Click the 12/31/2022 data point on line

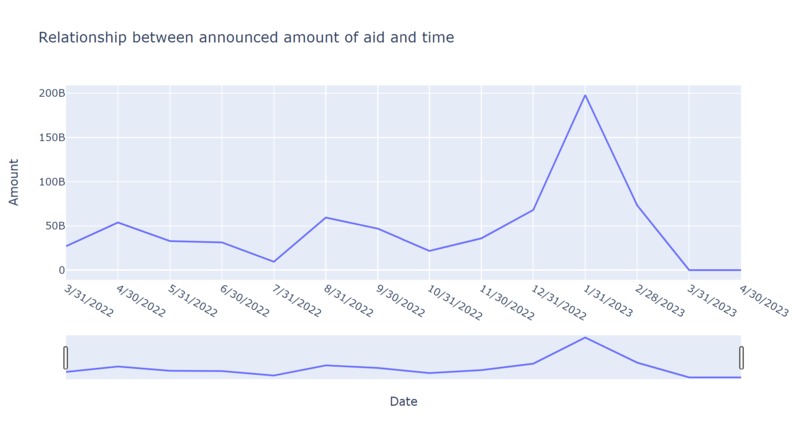533,210
